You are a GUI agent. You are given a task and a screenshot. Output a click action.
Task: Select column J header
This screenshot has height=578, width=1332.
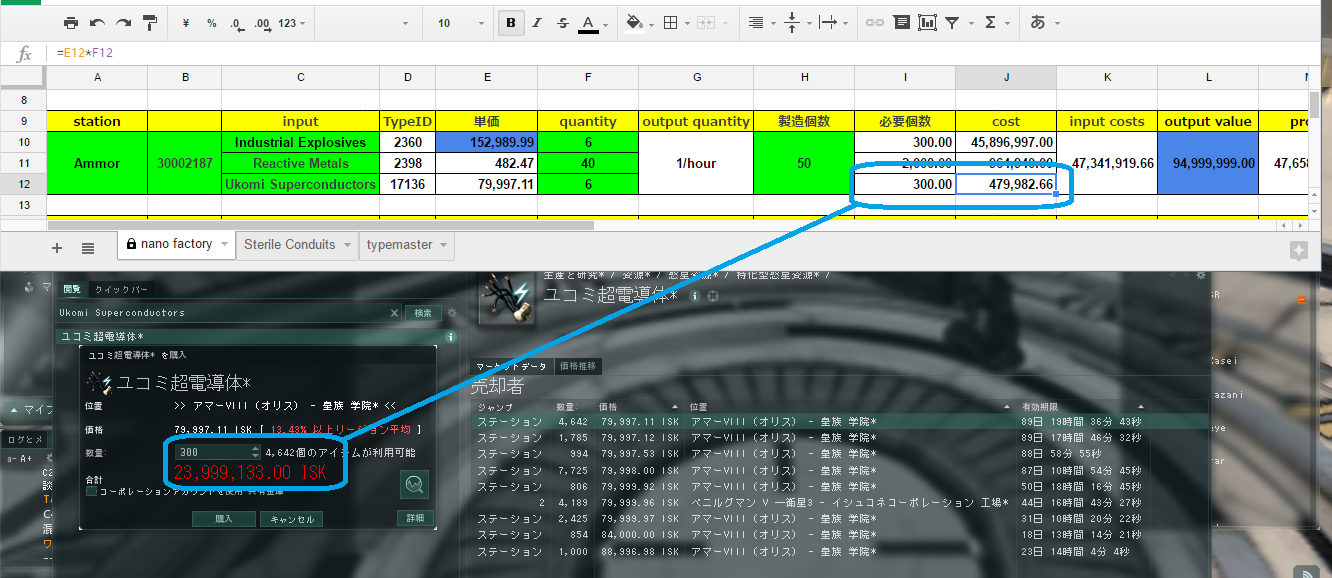(x=1006, y=77)
